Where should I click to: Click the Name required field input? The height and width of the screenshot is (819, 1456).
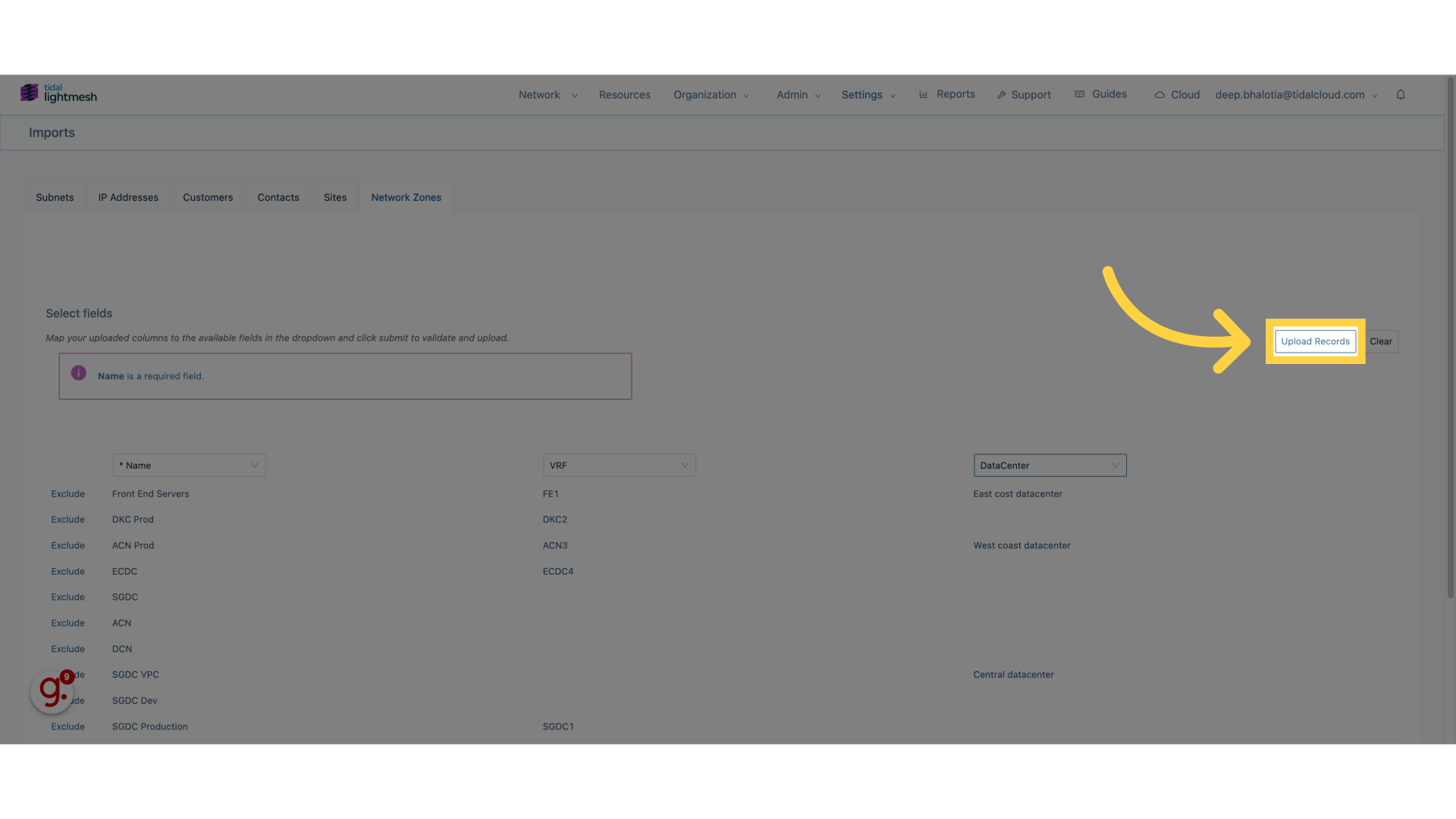tap(189, 465)
